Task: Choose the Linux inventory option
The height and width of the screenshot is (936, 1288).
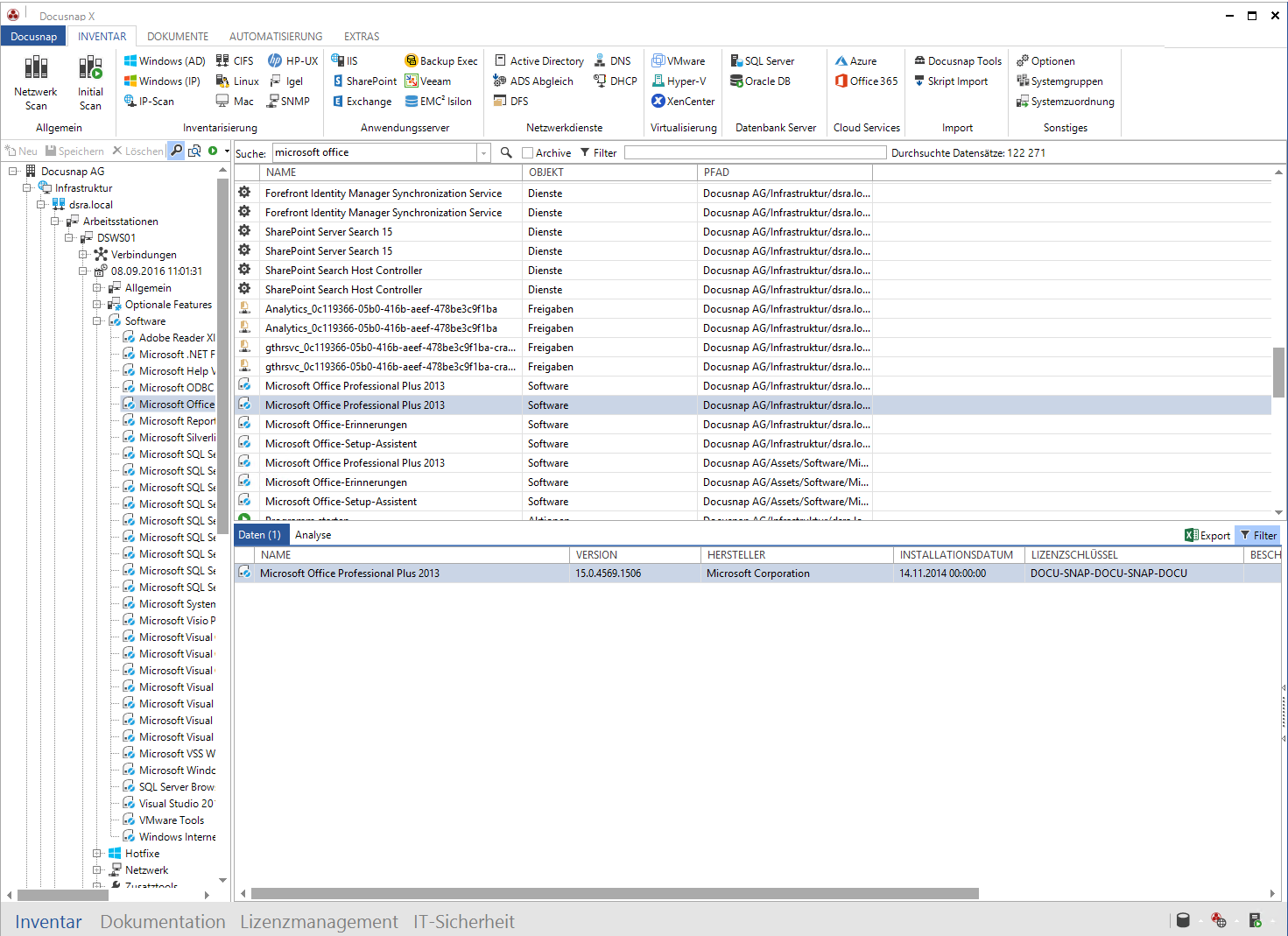Action: (237, 81)
